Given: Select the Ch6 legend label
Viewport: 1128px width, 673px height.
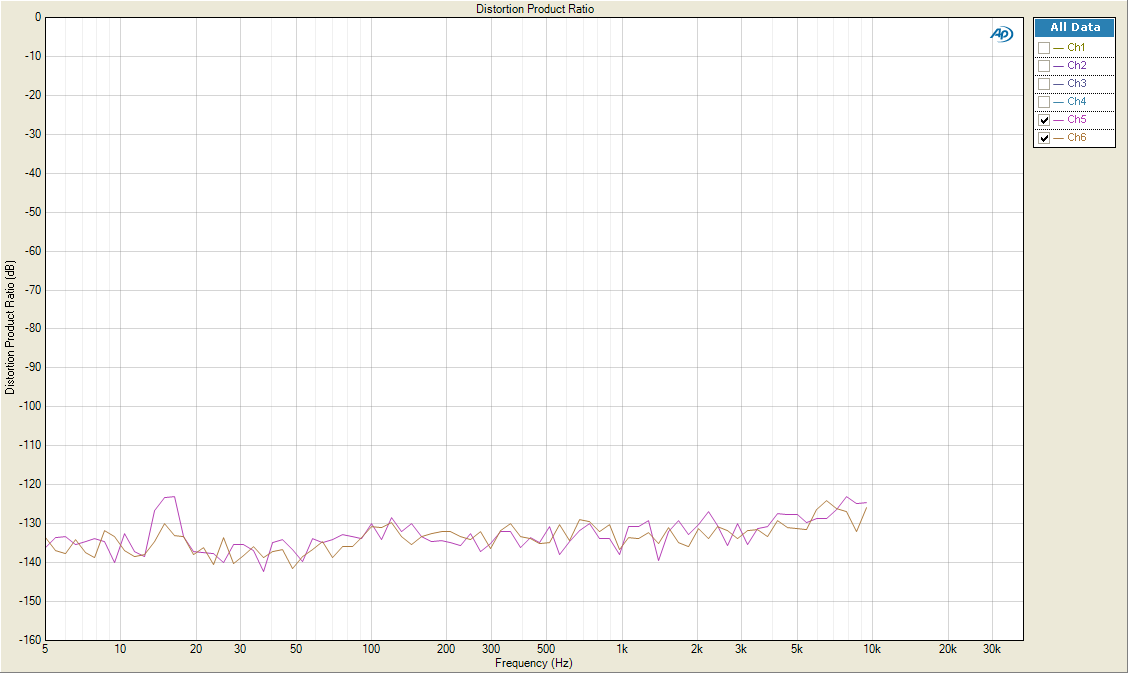Looking at the screenshot, I should 1077,137.
